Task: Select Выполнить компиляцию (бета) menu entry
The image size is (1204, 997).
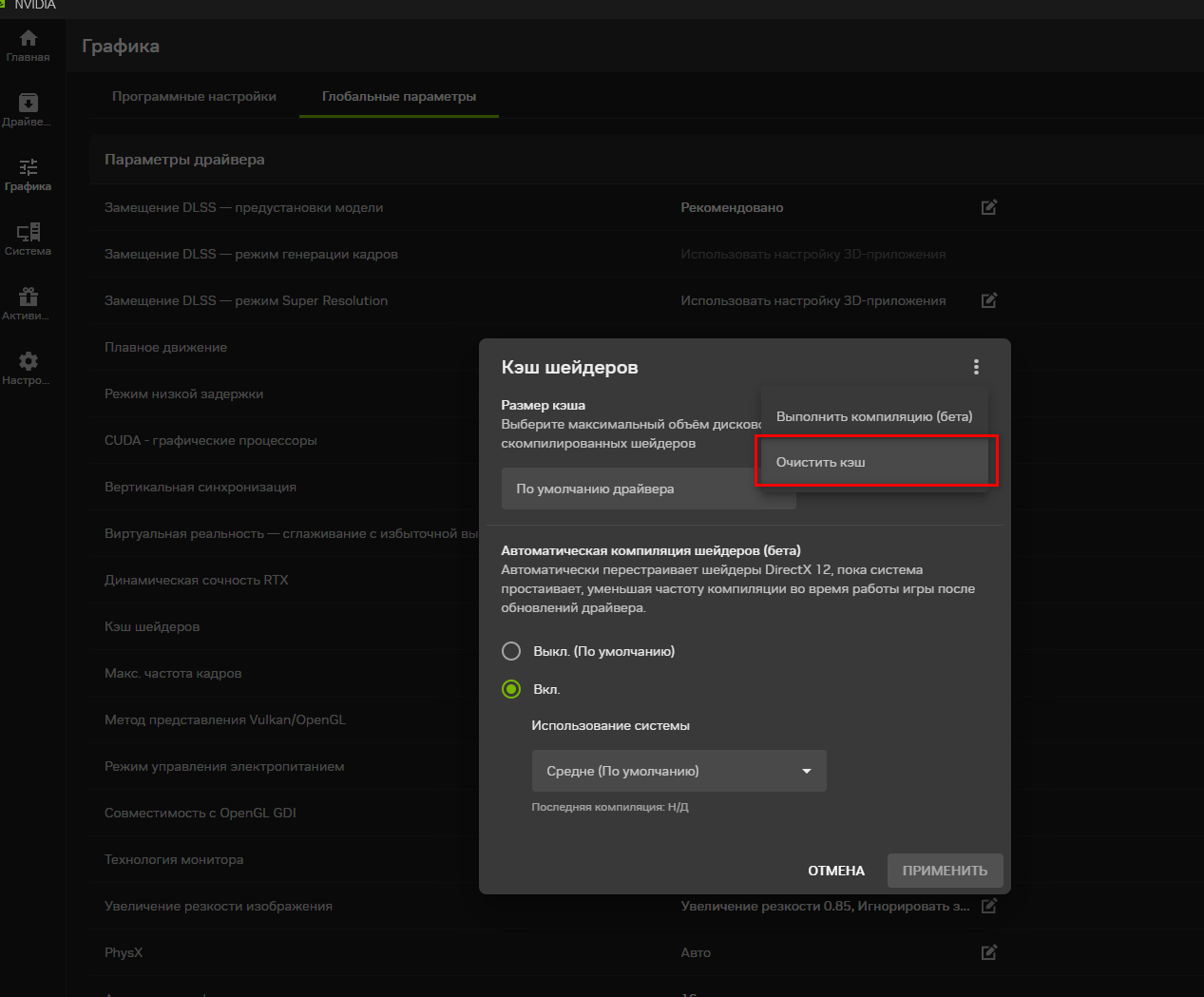Action: coord(874,416)
